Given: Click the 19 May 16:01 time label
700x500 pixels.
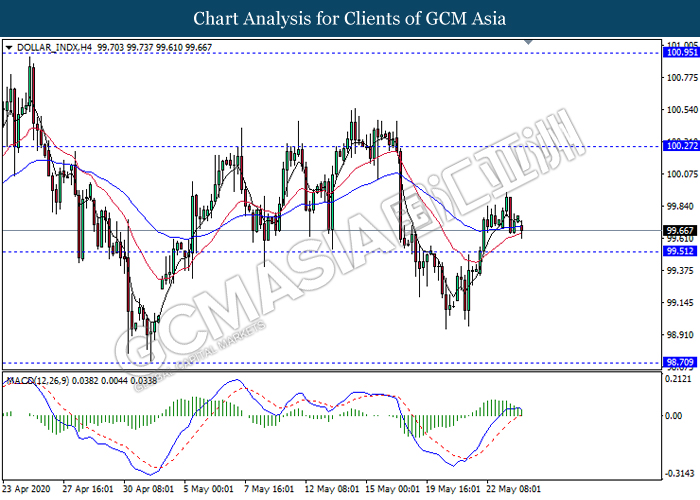Looking at the screenshot, I should [x=453, y=489].
